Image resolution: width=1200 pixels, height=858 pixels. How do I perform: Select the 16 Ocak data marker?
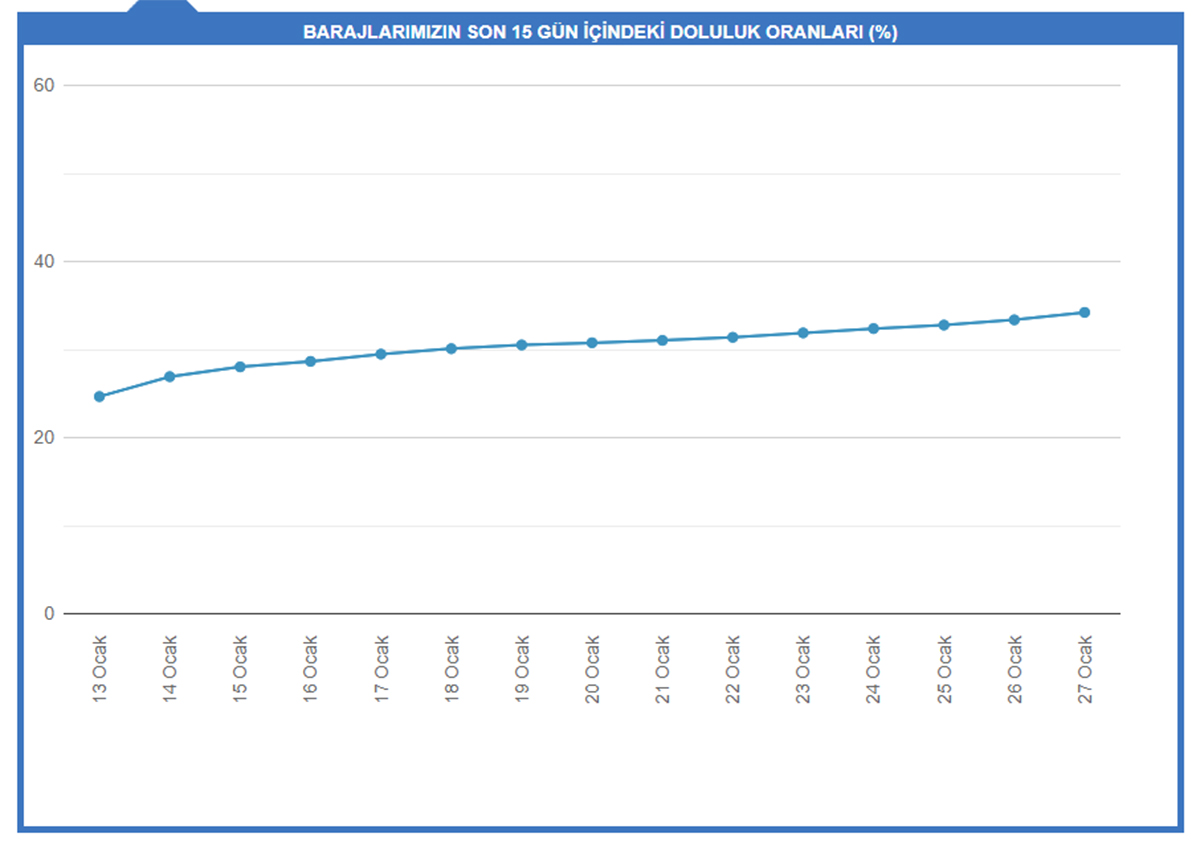pos(310,361)
